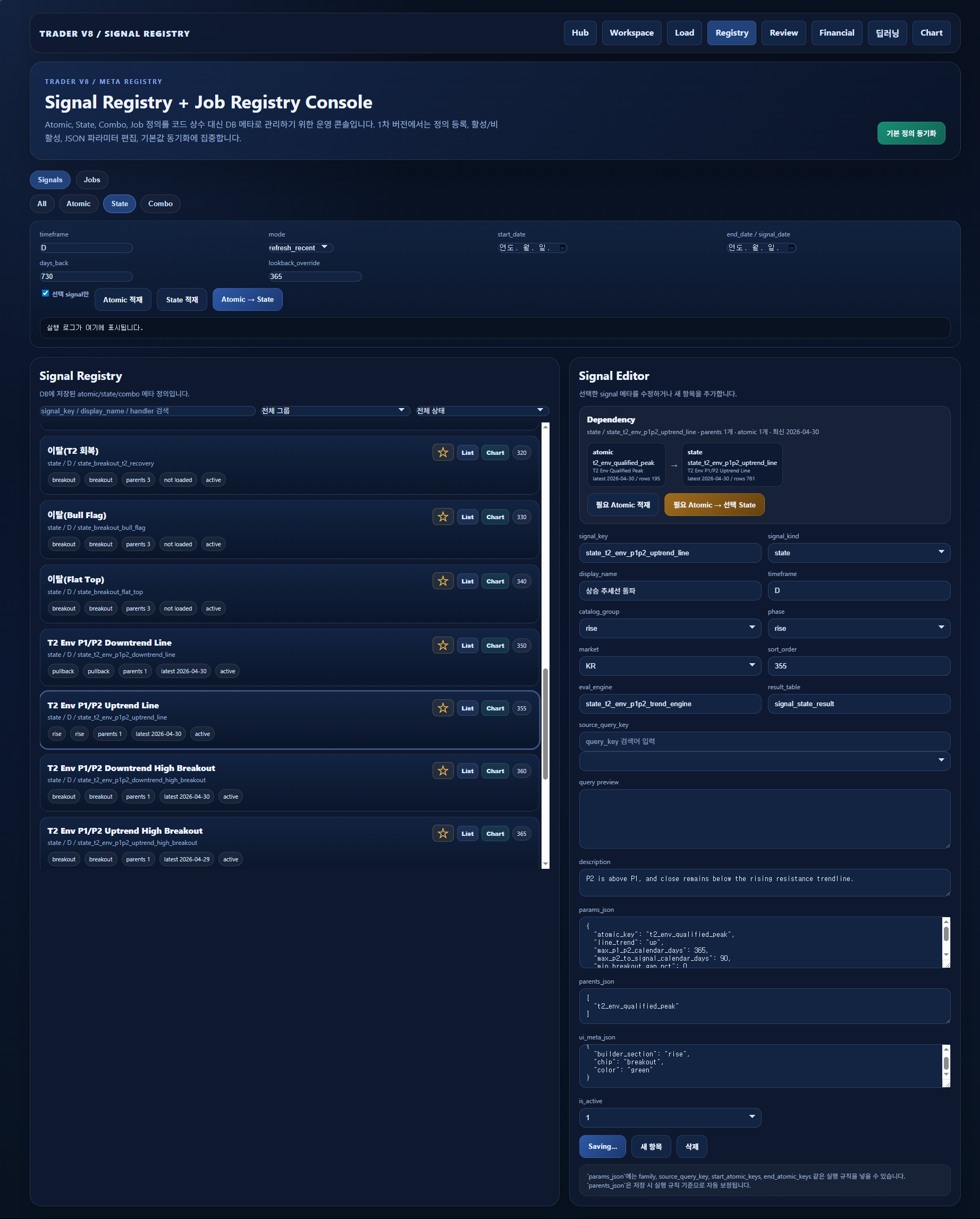
Task: Open List for T2 Env P1/P2 Uptrend Line
Action: pos(468,708)
